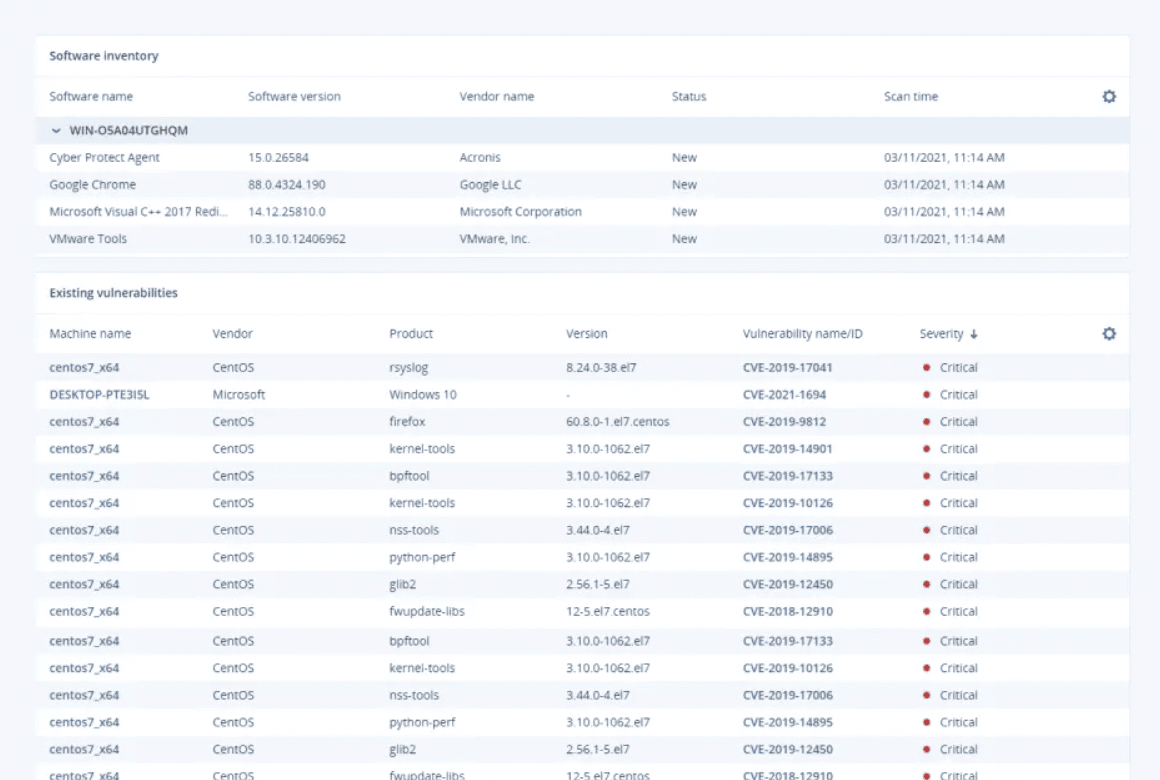The width and height of the screenshot is (1160, 780).
Task: Click New status for Cyber Protect Agent
Action: pos(684,158)
